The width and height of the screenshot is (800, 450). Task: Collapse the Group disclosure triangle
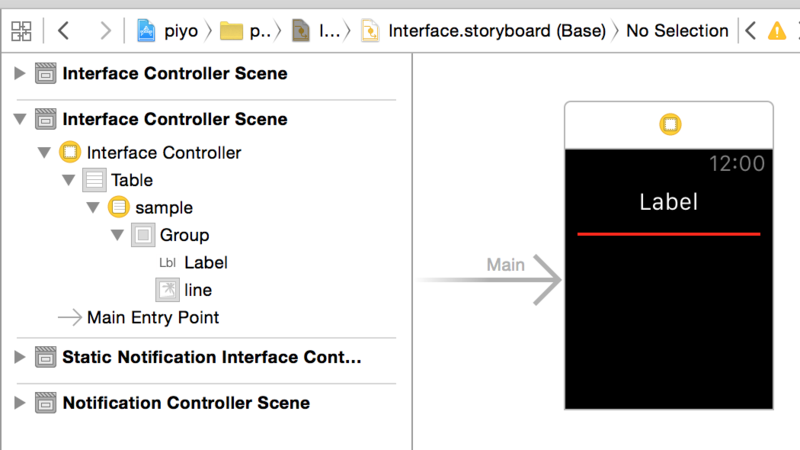[117, 235]
